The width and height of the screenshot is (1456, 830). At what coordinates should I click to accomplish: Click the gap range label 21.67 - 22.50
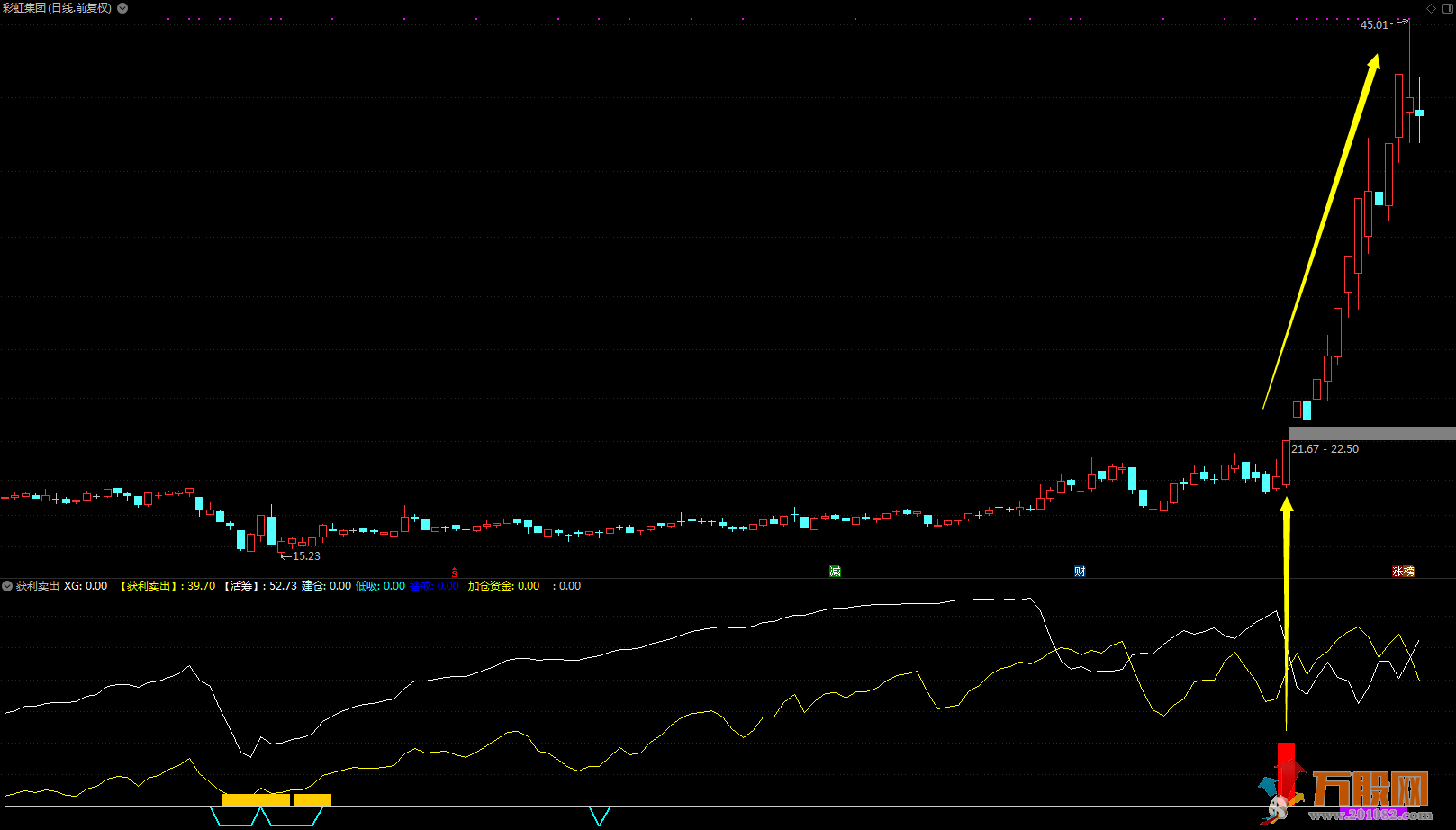pyautogui.click(x=1325, y=449)
